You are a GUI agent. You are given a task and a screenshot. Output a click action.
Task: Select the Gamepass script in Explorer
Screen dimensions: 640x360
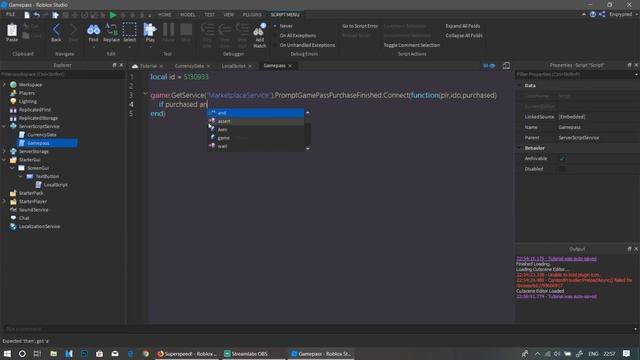coord(38,143)
